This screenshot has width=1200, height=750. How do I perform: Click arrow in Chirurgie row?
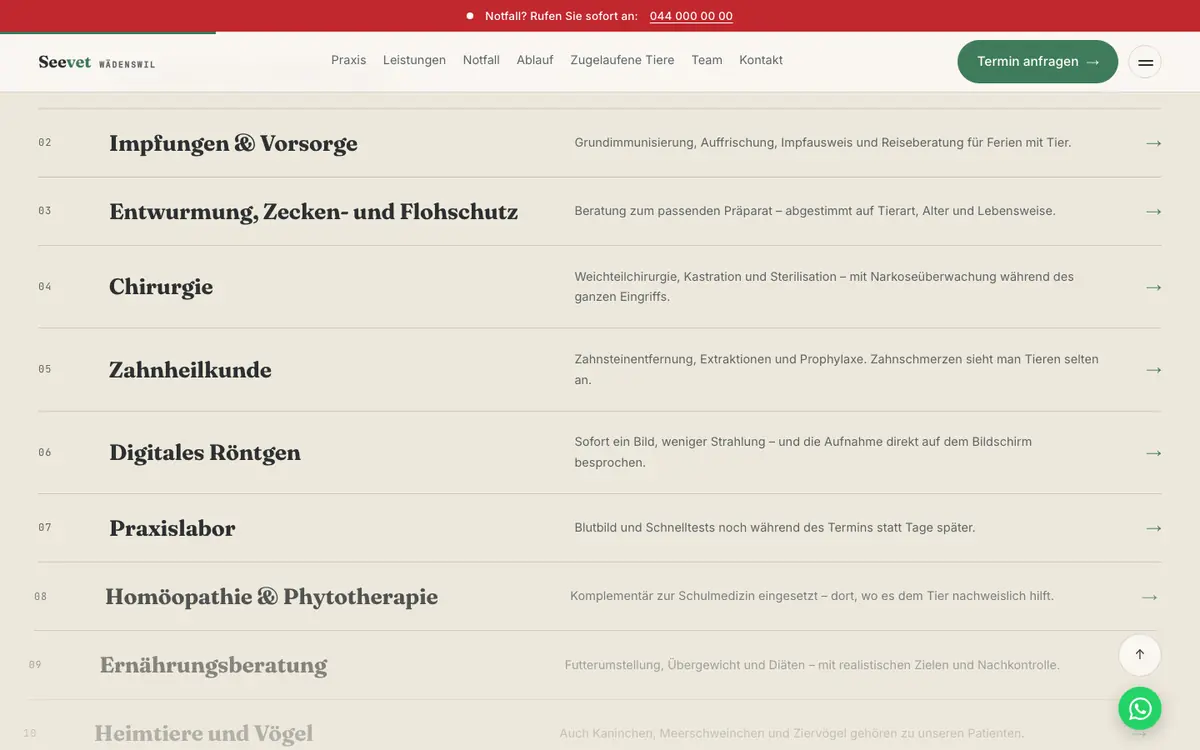coord(1153,287)
